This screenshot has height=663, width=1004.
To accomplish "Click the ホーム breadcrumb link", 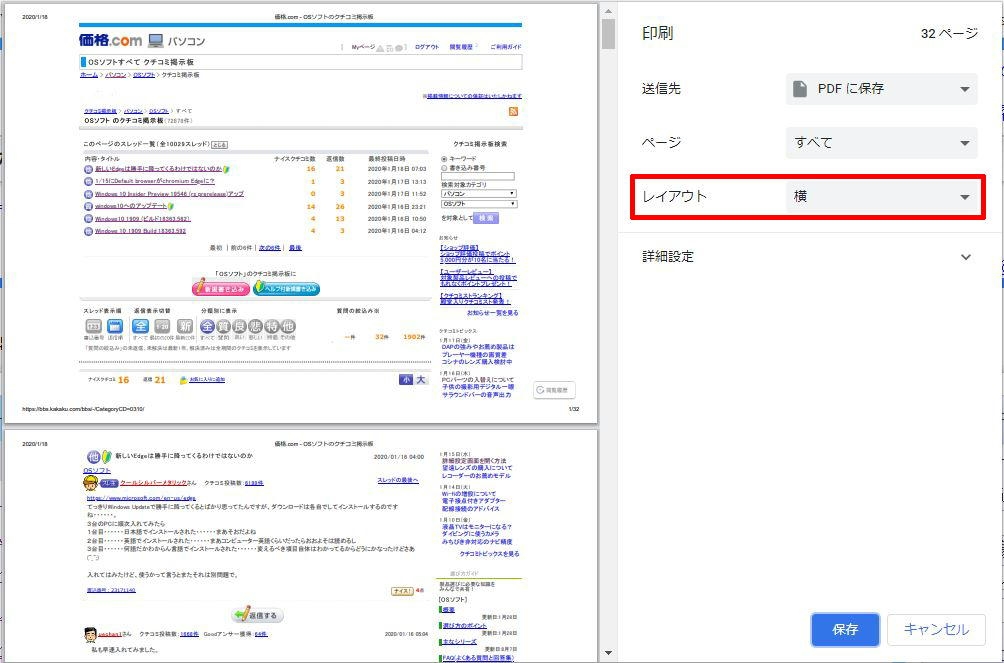I will click(x=89, y=75).
